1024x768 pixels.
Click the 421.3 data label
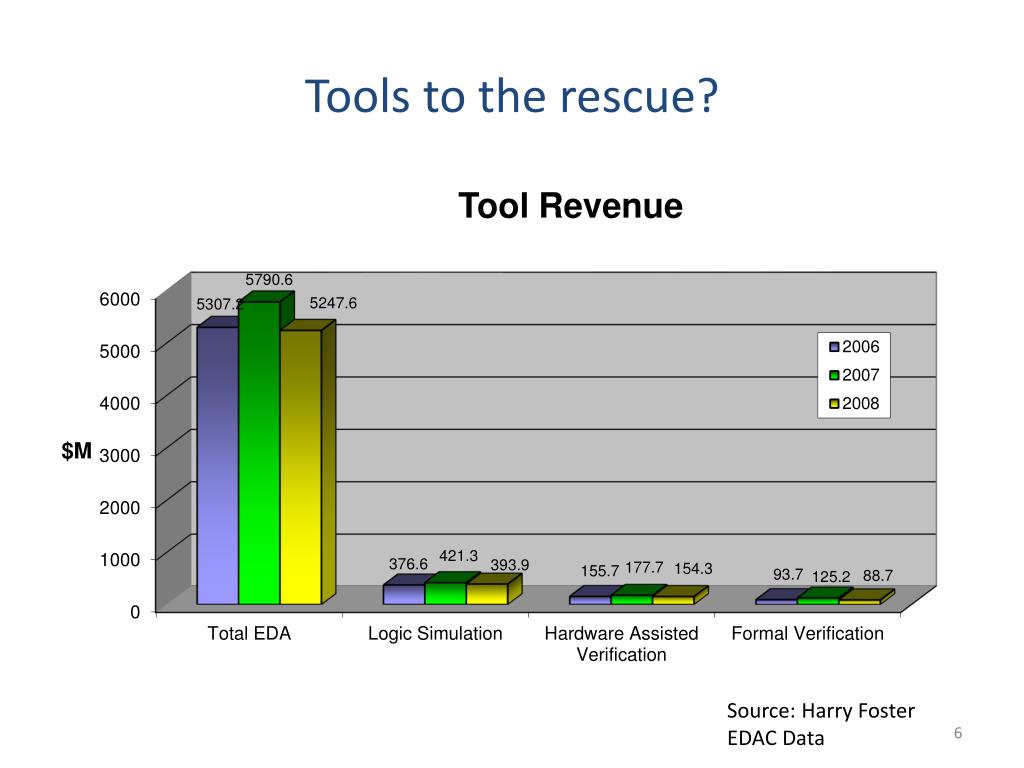458,556
